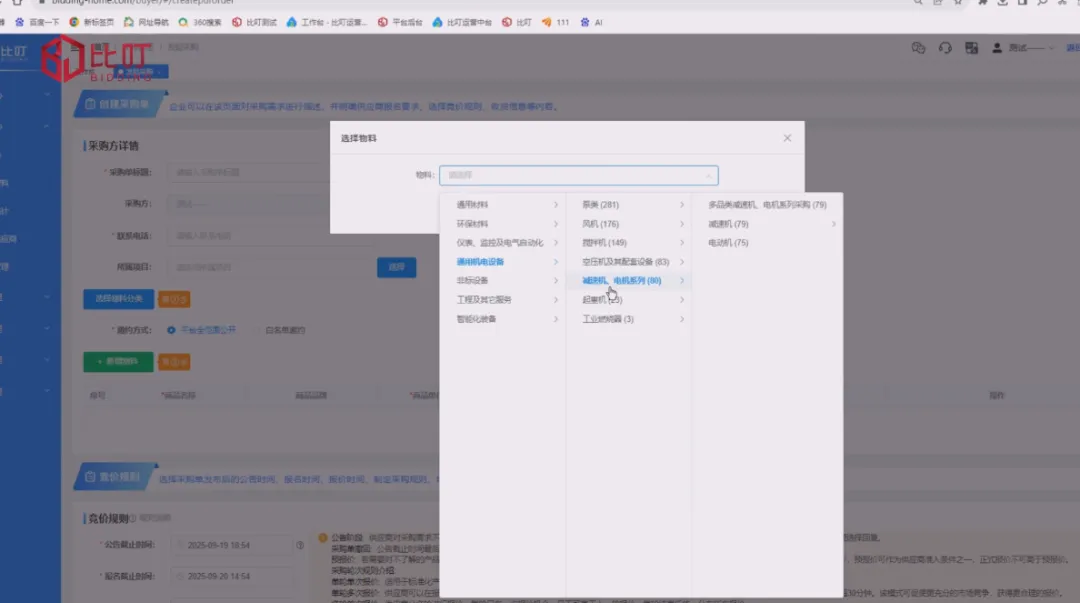Open the 物料 cascader select box
Image resolution: width=1080 pixels, height=603 pixels.
click(x=579, y=175)
